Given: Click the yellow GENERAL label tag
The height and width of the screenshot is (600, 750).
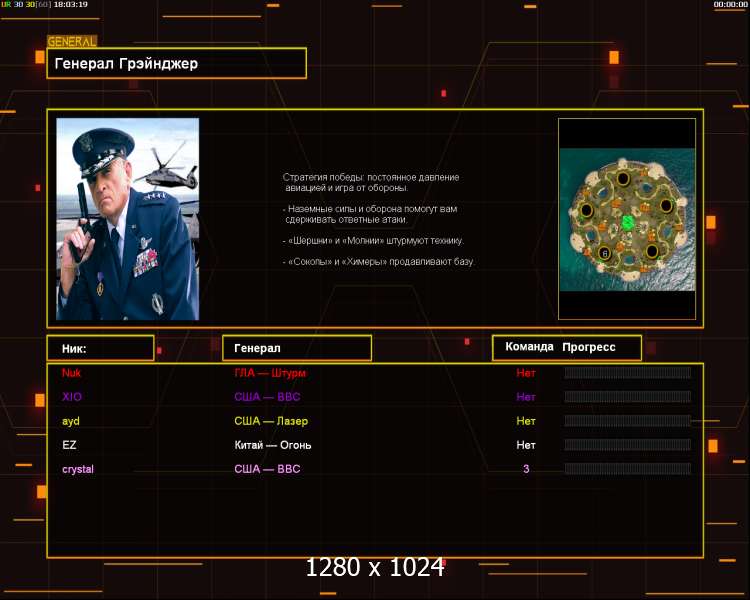Looking at the screenshot, I should [72, 42].
